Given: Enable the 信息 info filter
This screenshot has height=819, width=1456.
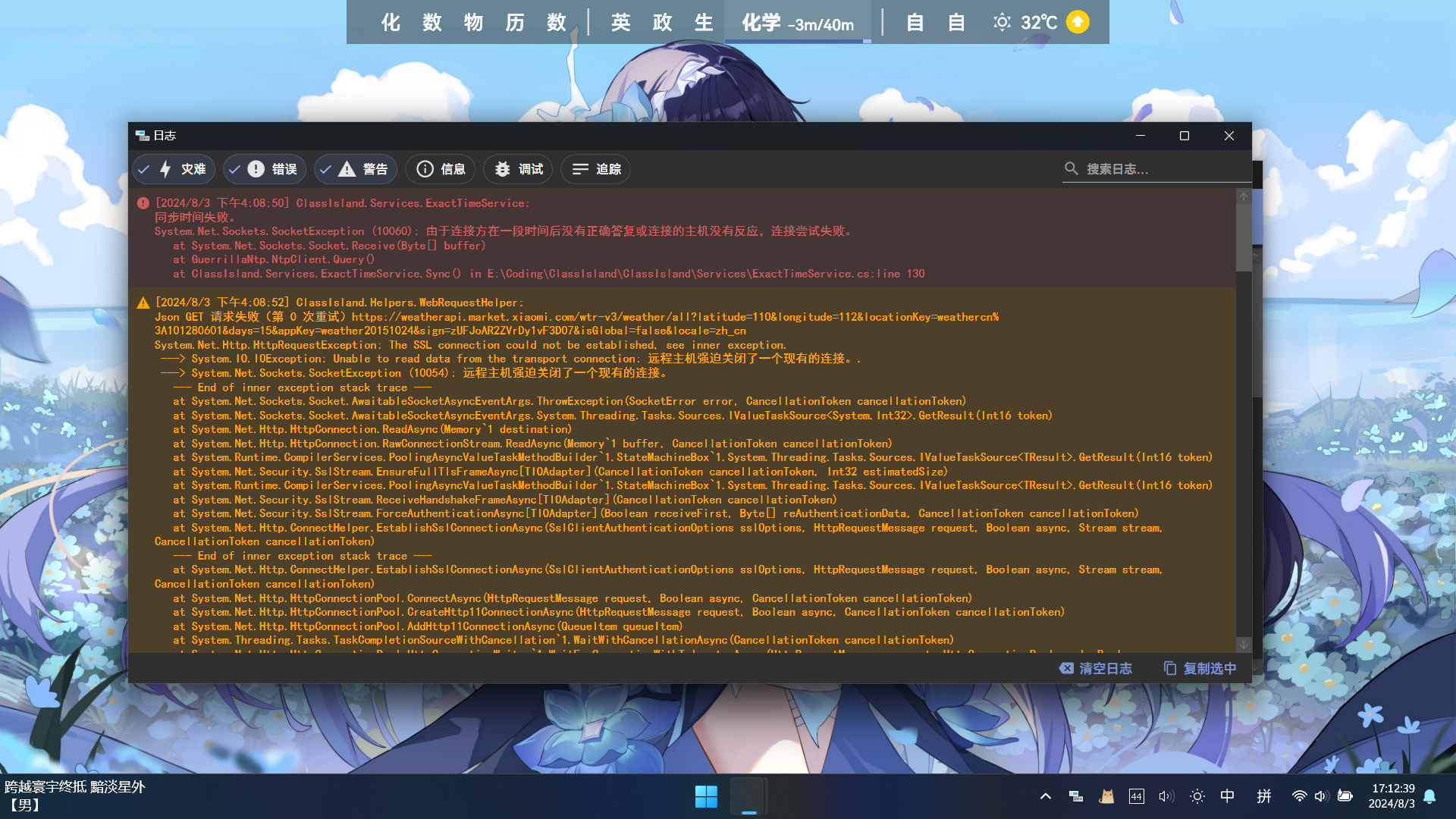Looking at the screenshot, I should tap(441, 169).
